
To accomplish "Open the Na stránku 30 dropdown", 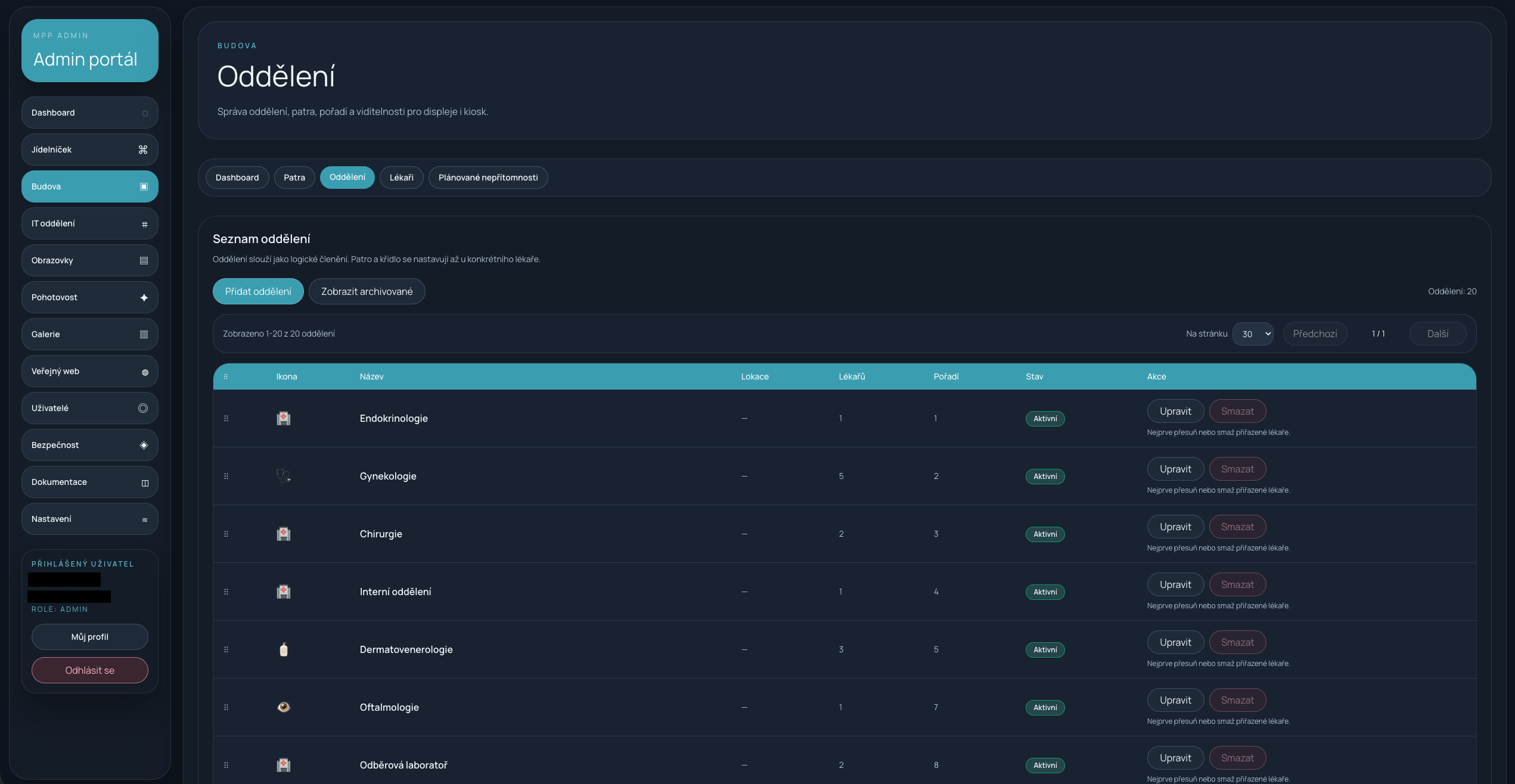I will [1253, 334].
